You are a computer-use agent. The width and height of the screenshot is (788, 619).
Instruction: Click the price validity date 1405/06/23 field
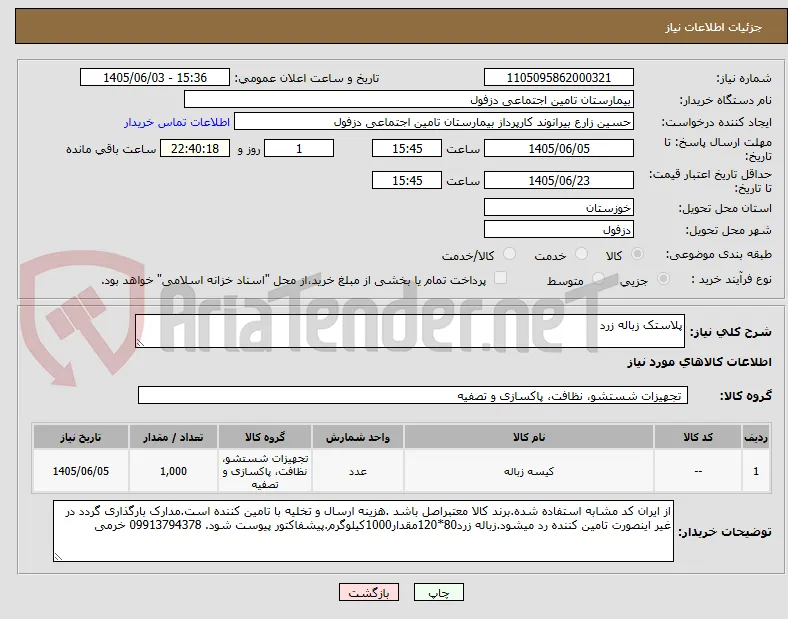point(559,180)
